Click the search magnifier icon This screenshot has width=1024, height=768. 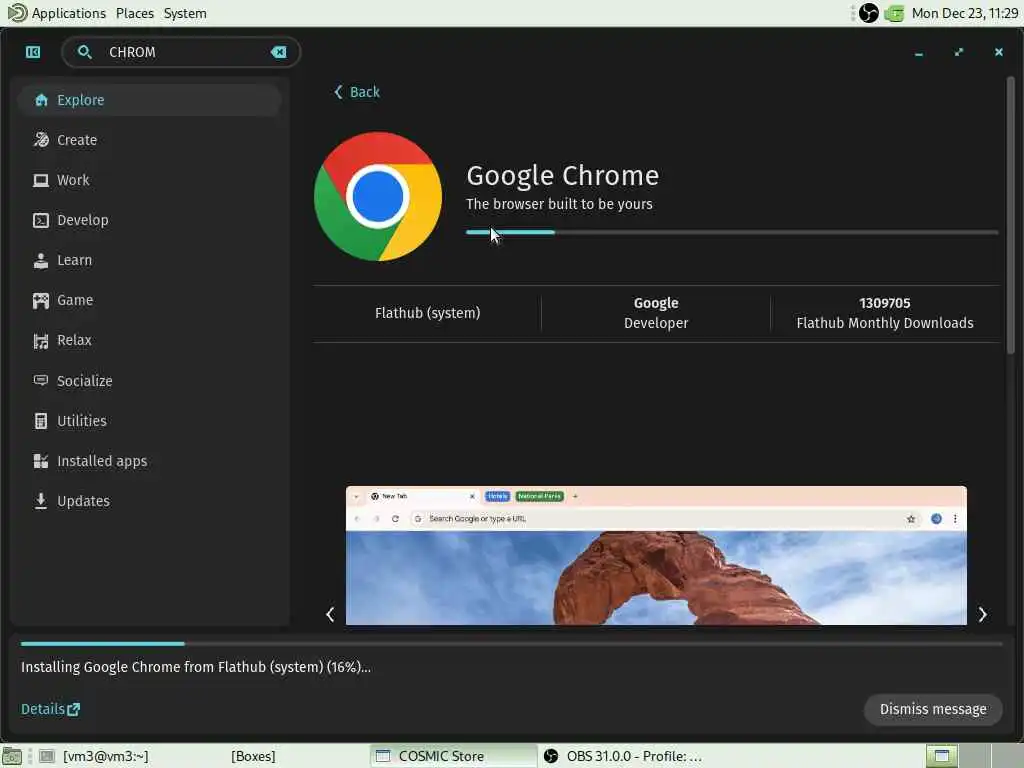[84, 52]
